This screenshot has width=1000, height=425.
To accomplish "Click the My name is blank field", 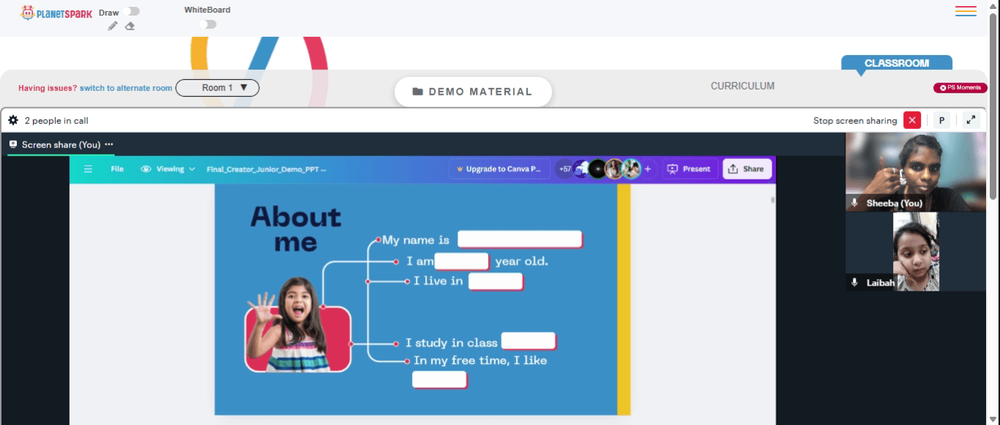I will (x=520, y=240).
